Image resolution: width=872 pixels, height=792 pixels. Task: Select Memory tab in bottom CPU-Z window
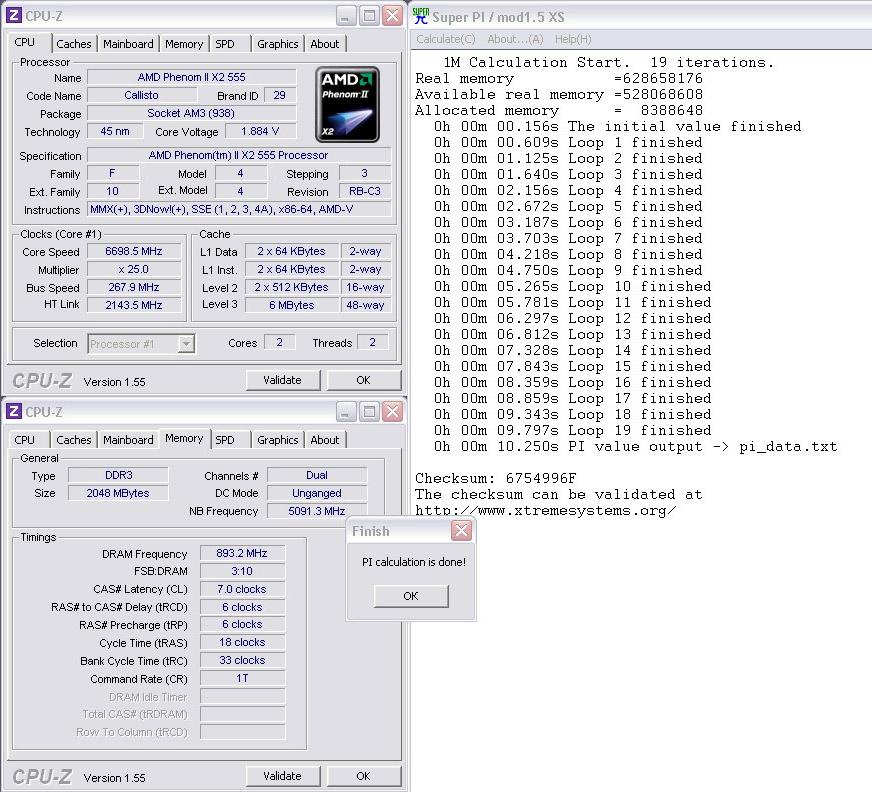click(x=184, y=438)
